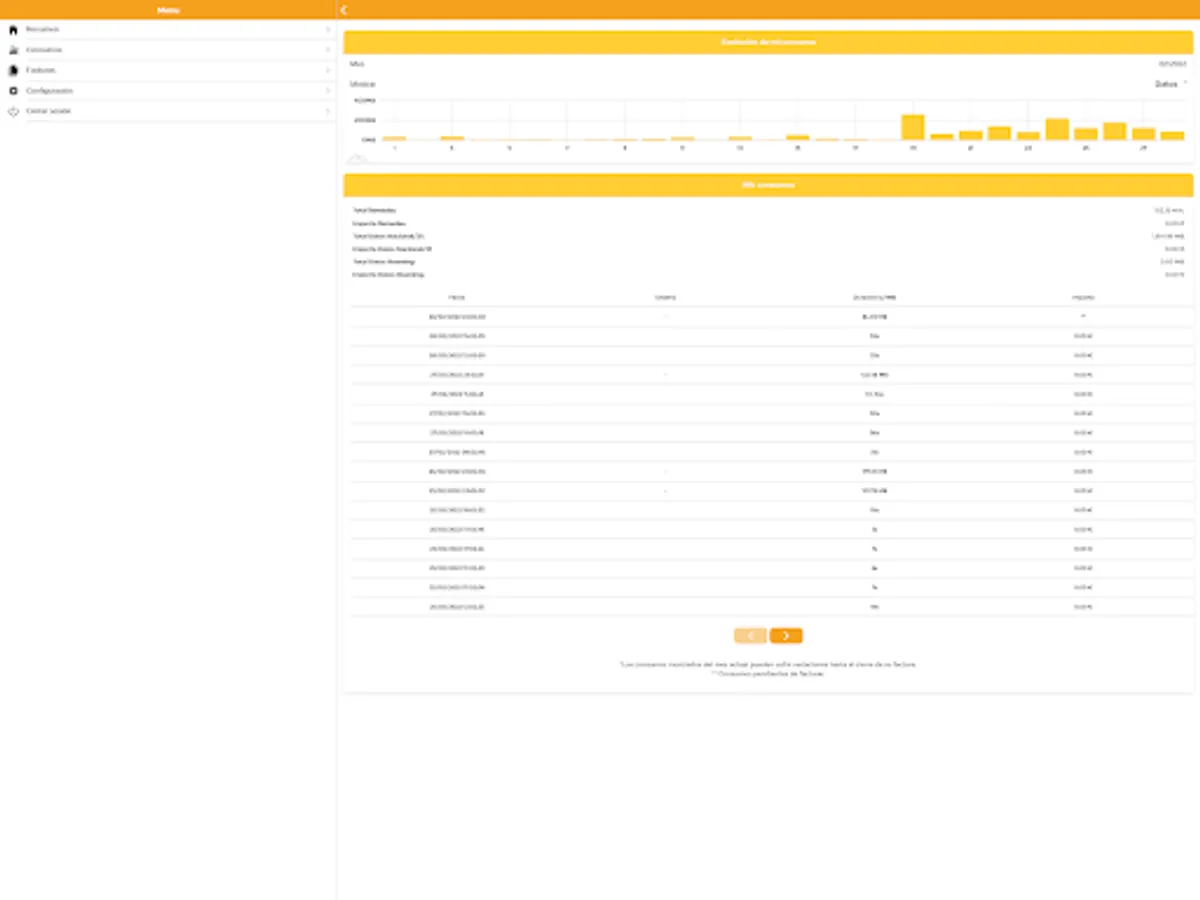The width and height of the screenshot is (1200, 900).
Task: Click the Configuración settings icon
Action: click(x=12, y=90)
